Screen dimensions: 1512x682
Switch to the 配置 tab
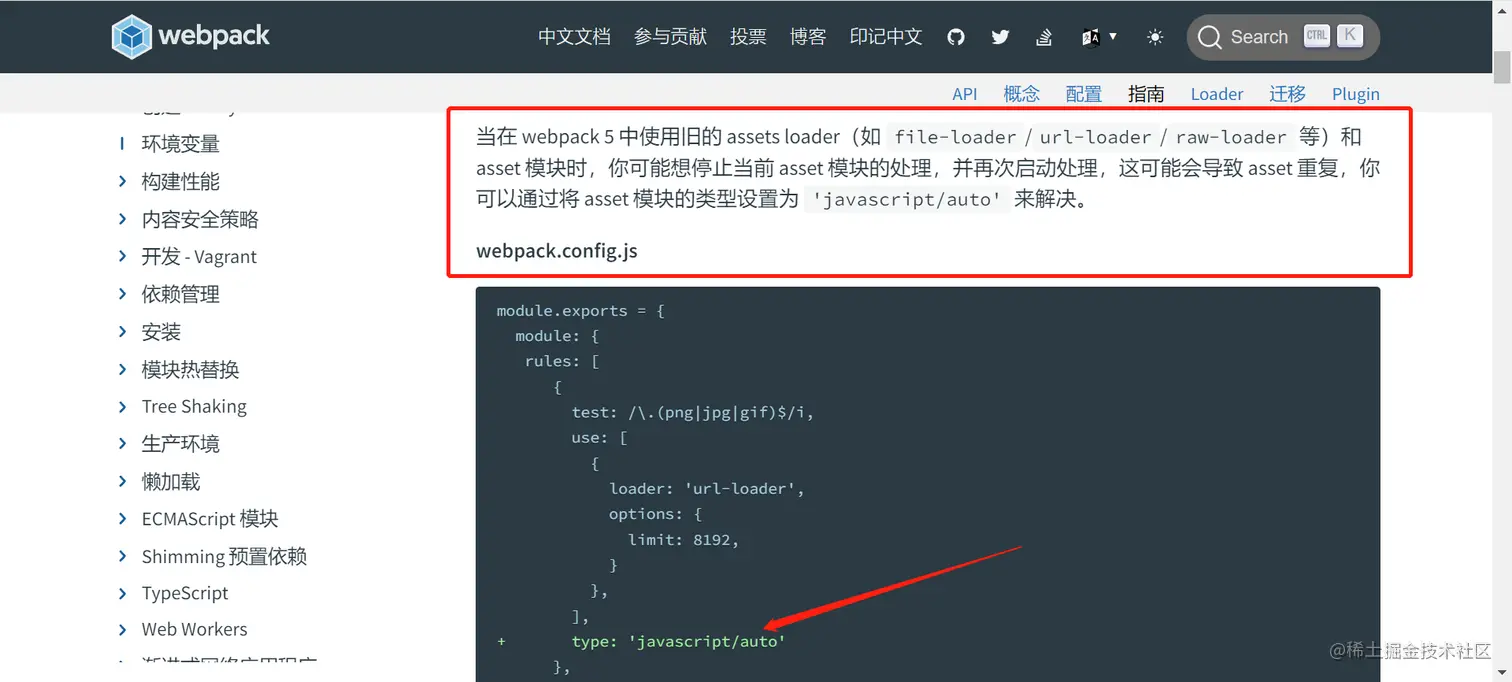(x=1084, y=94)
